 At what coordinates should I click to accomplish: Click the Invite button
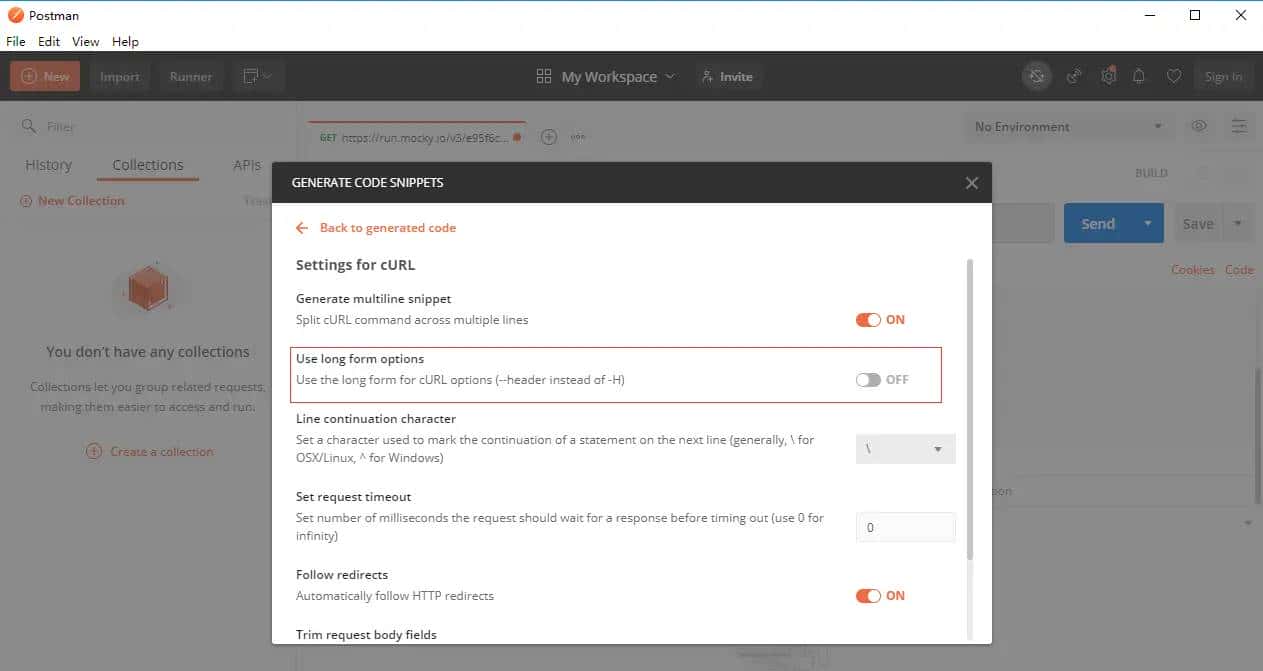[x=727, y=77]
